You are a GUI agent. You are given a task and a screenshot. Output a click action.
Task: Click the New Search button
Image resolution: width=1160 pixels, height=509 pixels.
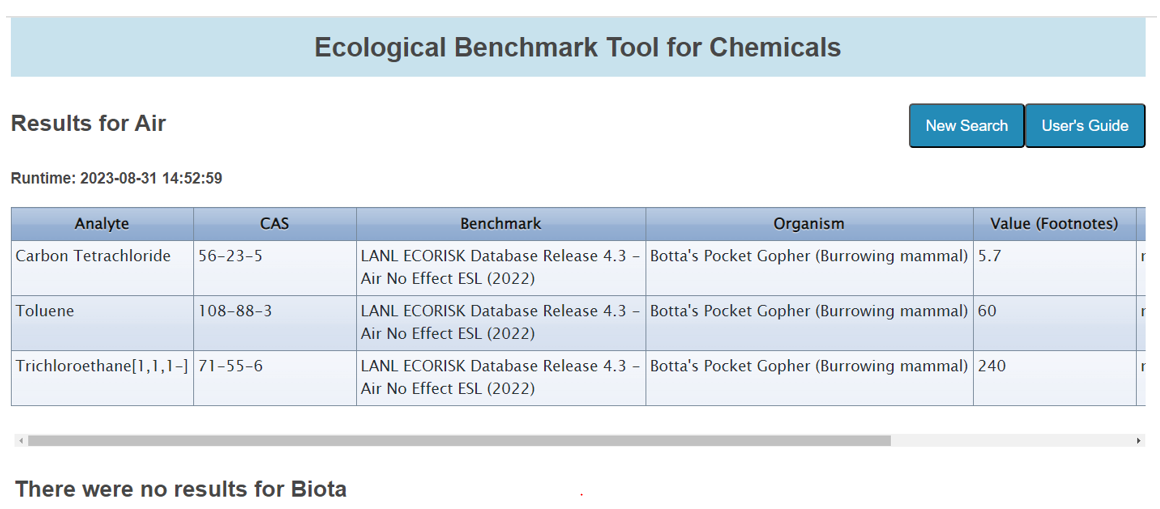966,126
